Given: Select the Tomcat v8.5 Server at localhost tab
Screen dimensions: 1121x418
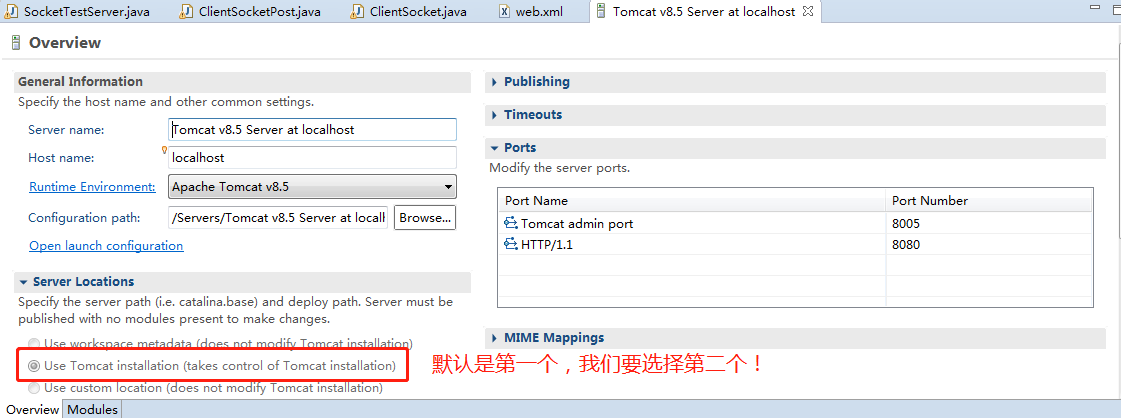Looking at the screenshot, I should (x=703, y=11).
